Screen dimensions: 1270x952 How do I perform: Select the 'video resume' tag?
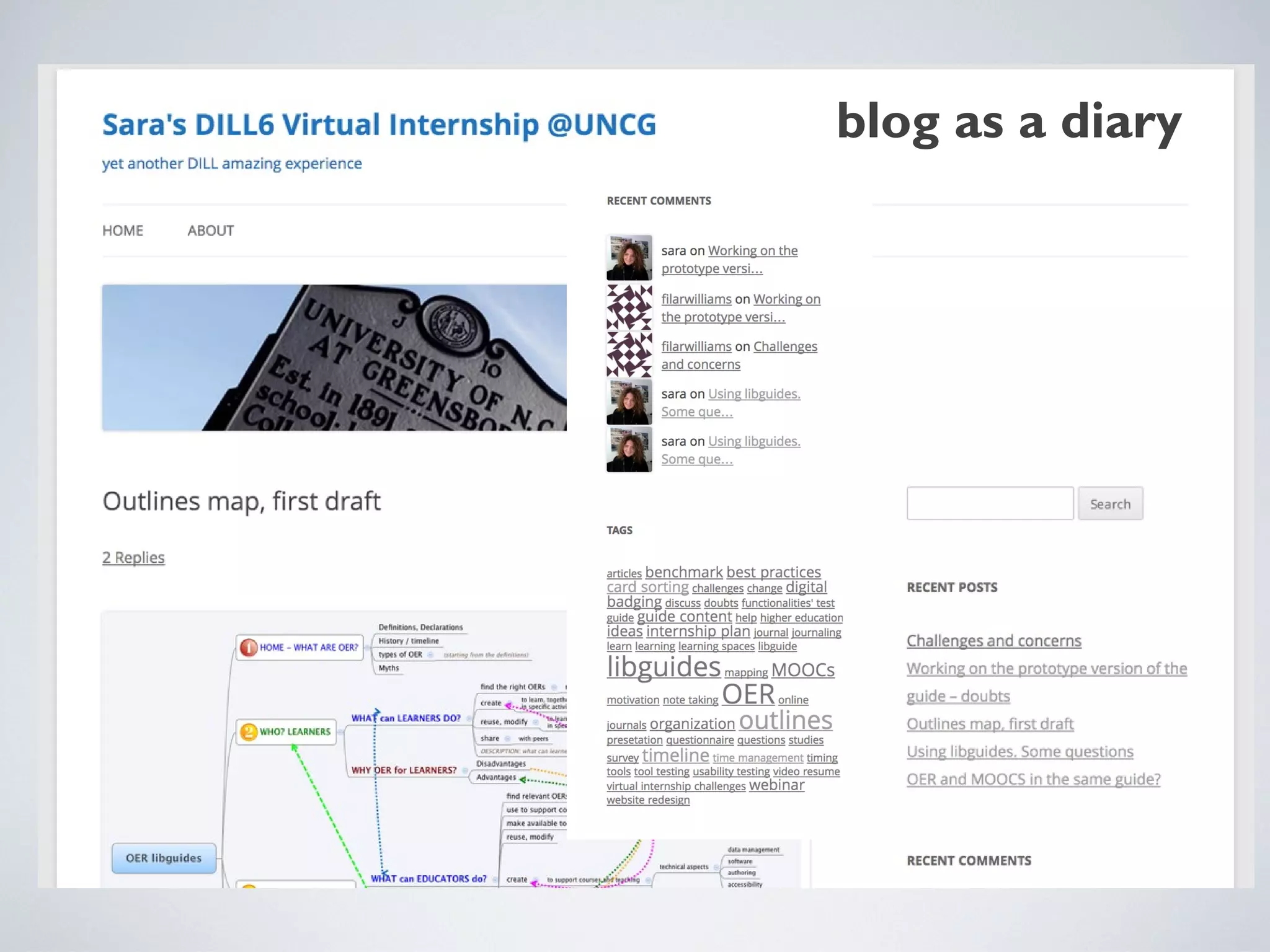(x=806, y=771)
